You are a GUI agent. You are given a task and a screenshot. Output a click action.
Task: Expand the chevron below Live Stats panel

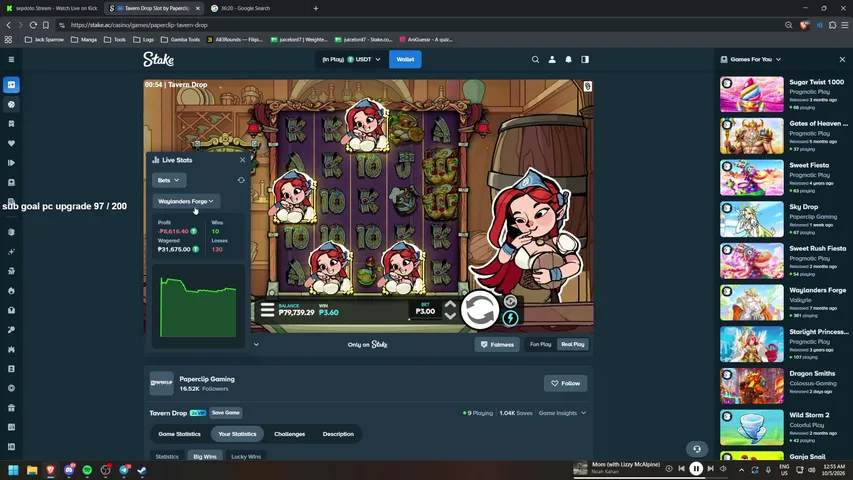coord(256,344)
